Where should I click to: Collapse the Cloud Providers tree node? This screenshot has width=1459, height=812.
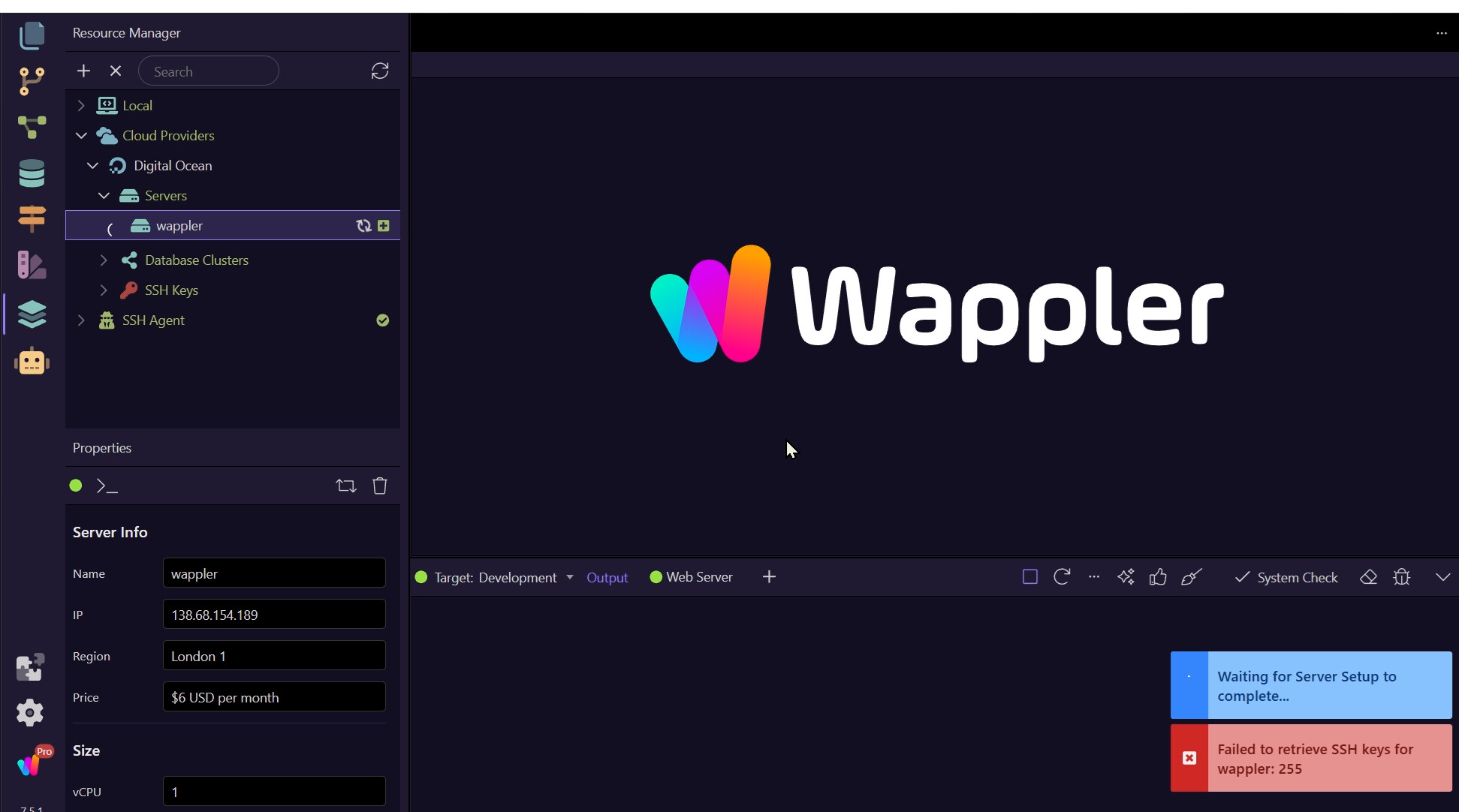tap(81, 136)
